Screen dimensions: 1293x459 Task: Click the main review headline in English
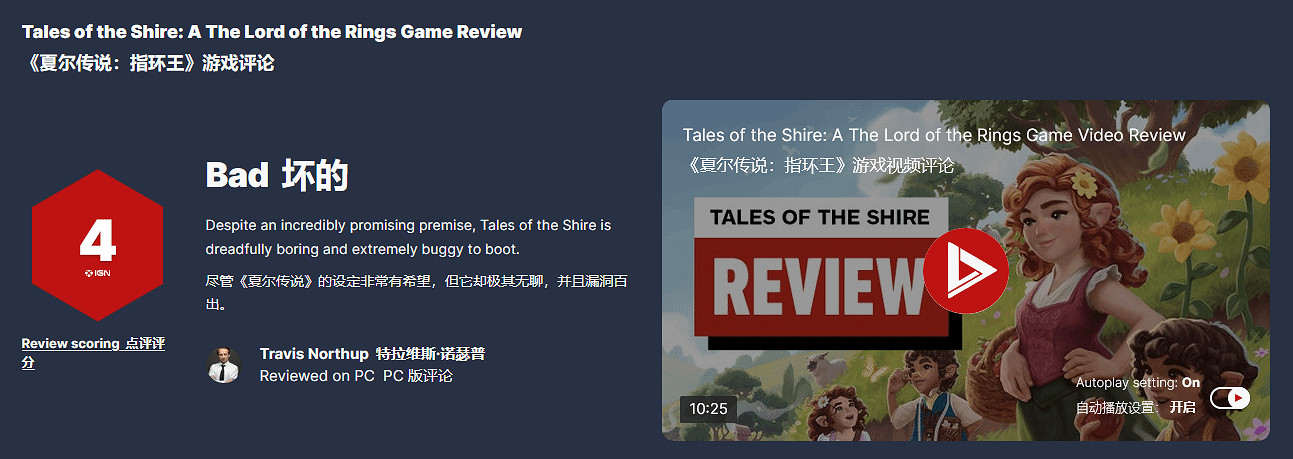click(272, 31)
